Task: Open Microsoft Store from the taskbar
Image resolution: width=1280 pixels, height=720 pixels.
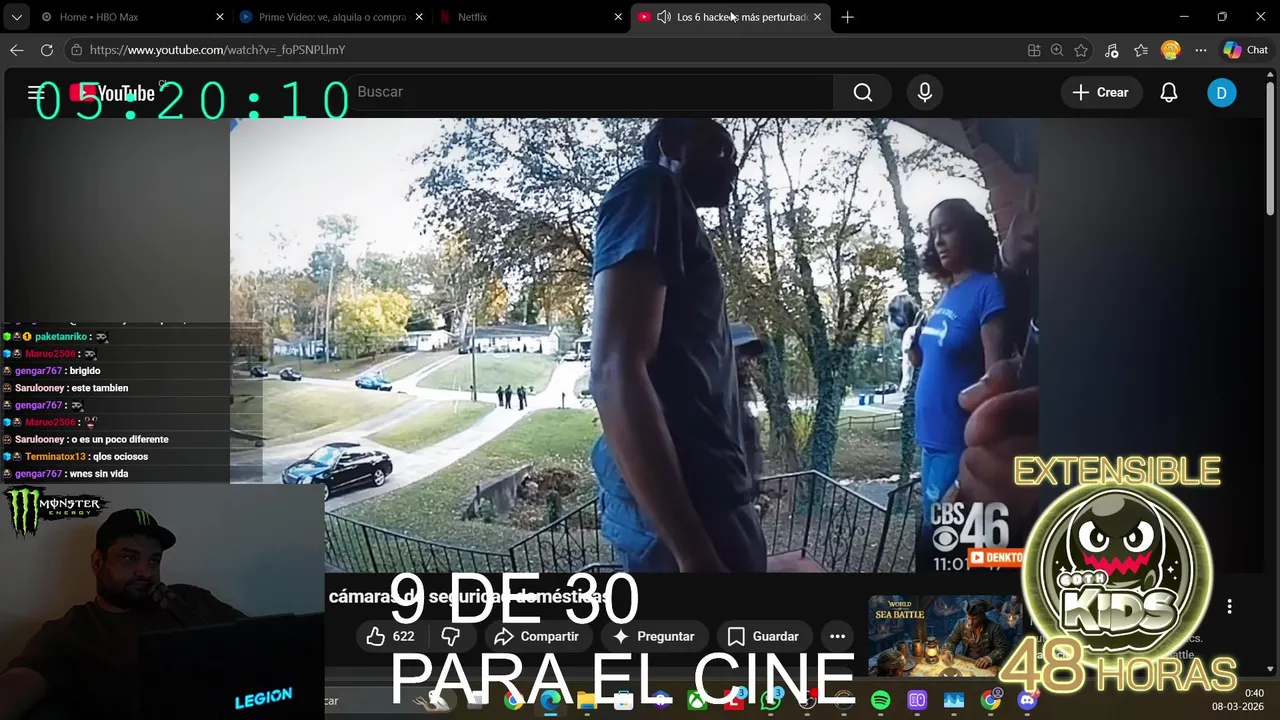Action: coord(623,701)
